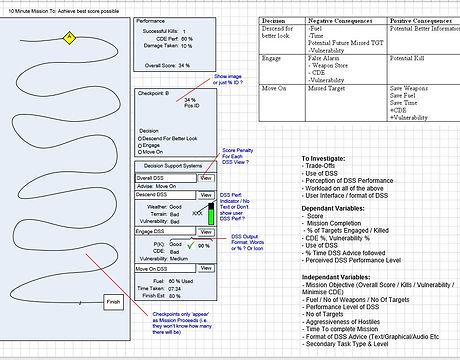Click 'Performance Level of DSS' list item

340,307
